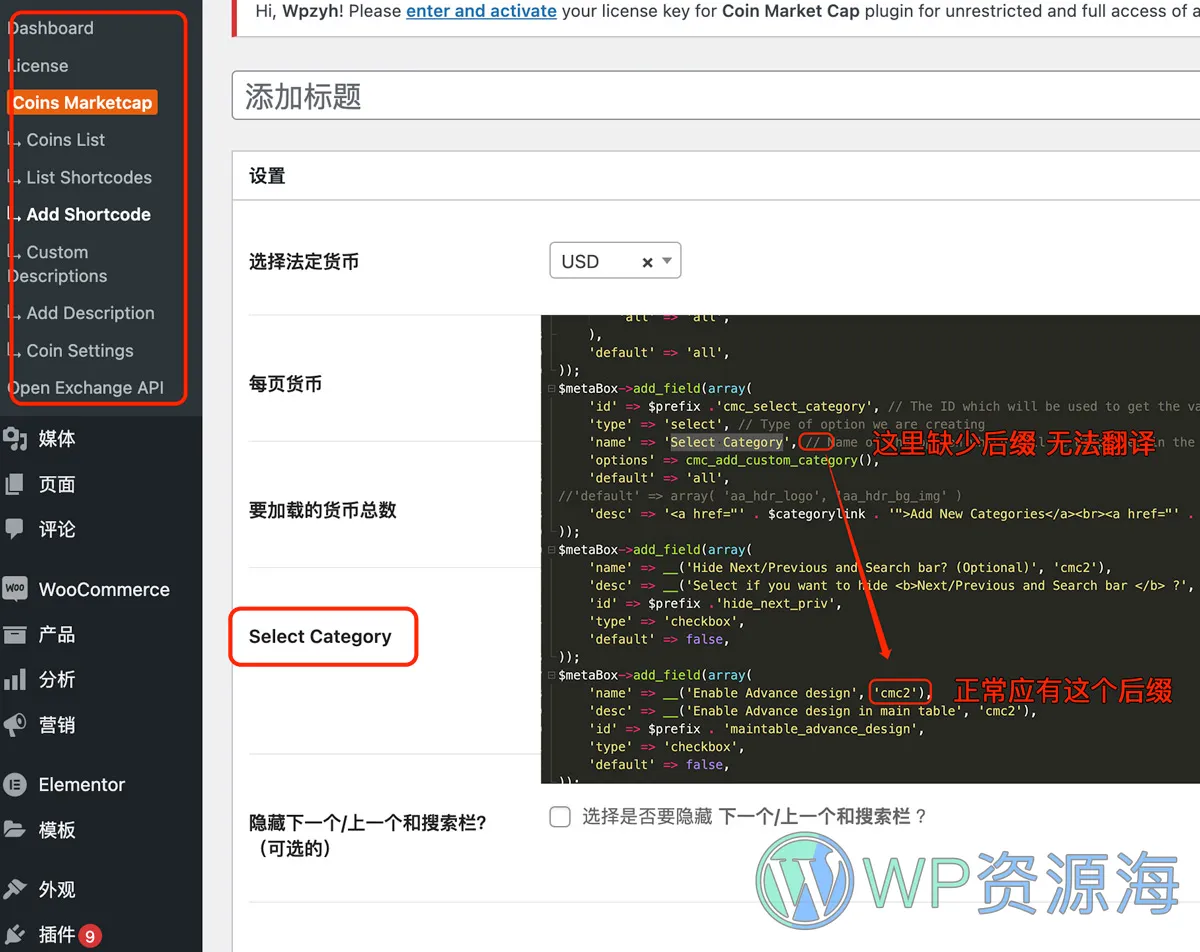Click the Pages (页面) sidebar icon

pyautogui.click(x=15, y=485)
